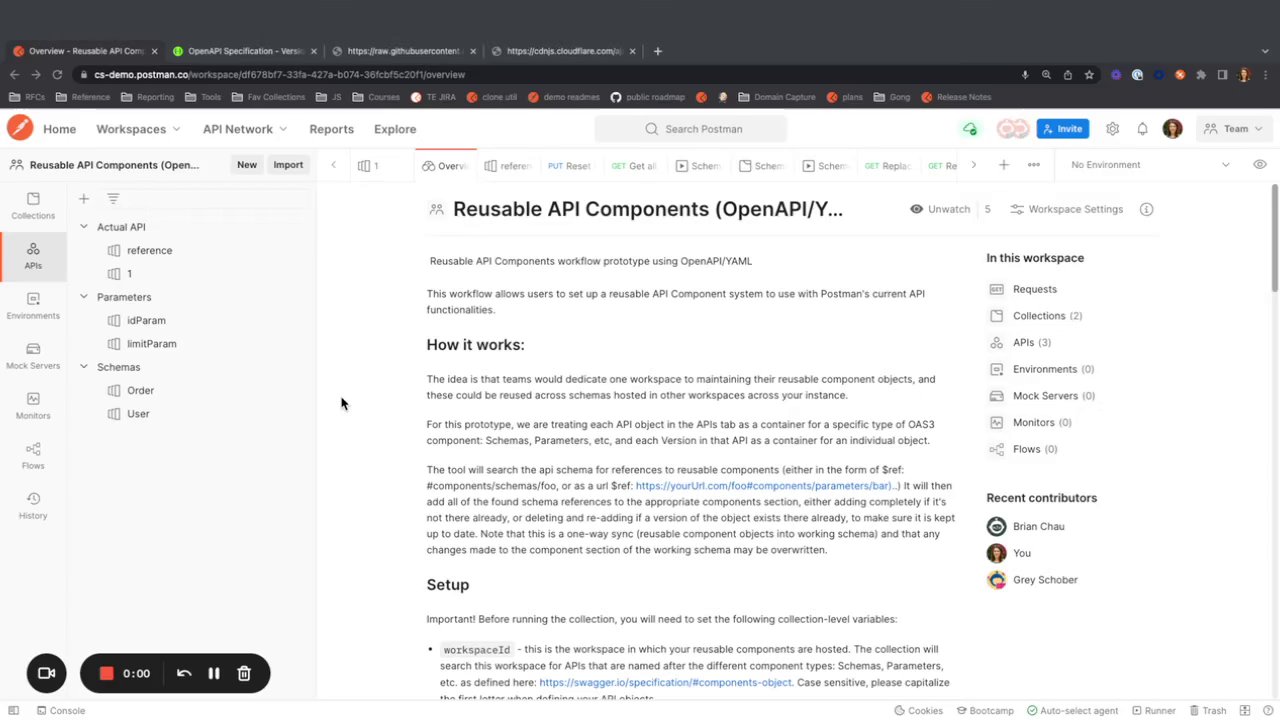Click the Search Postman field
This screenshot has width=1280, height=720.
690,129
